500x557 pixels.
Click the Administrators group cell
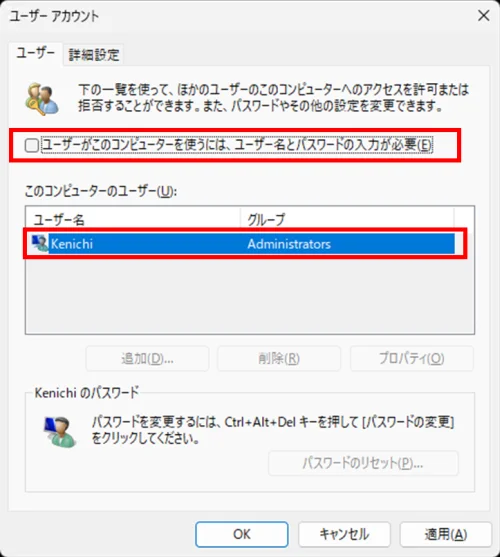pyautogui.click(x=289, y=244)
